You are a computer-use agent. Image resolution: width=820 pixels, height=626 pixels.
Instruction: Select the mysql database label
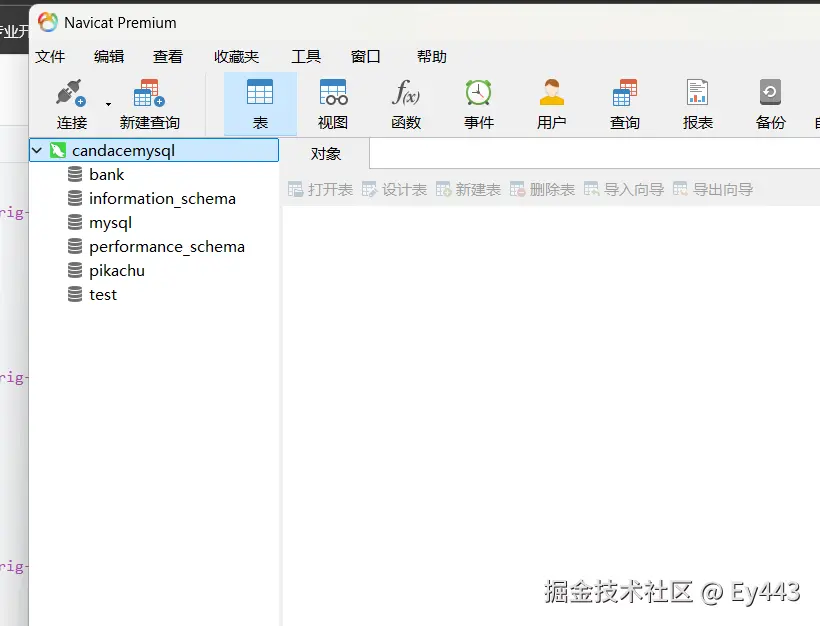tap(110, 223)
